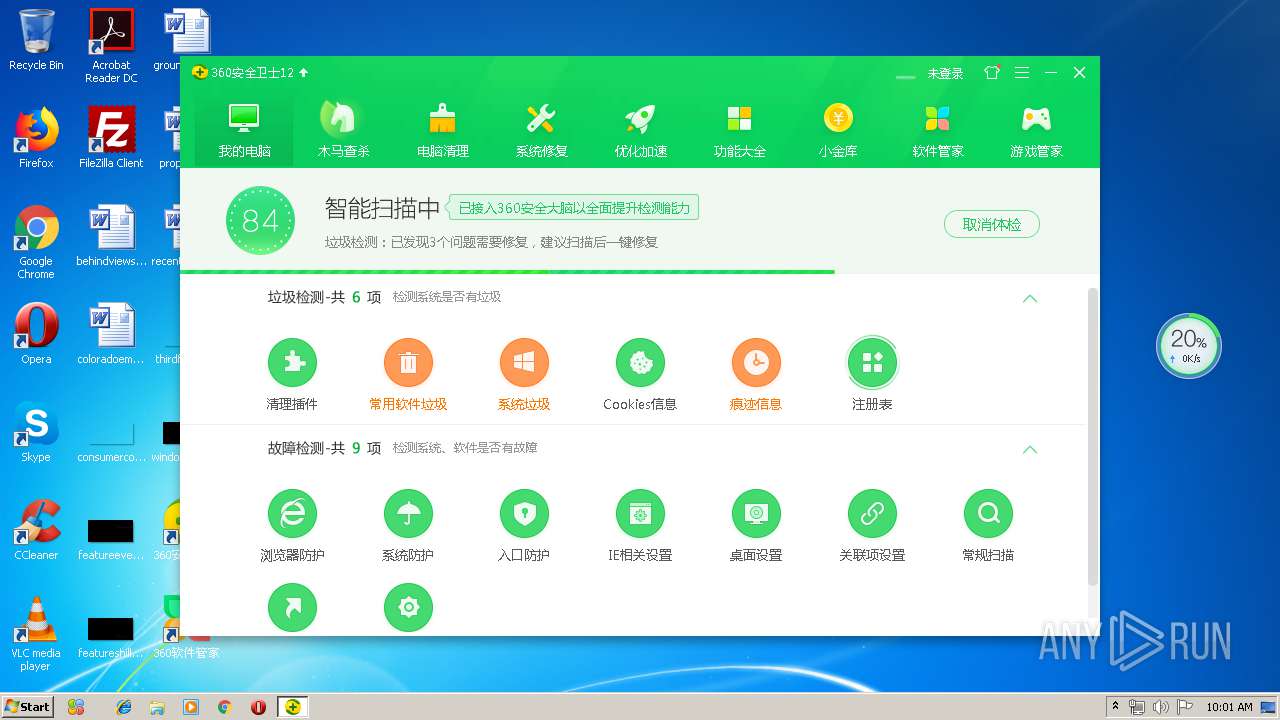This screenshot has height=720, width=1280.
Task: Switch to the 木马查杀 tab
Action: click(x=343, y=129)
